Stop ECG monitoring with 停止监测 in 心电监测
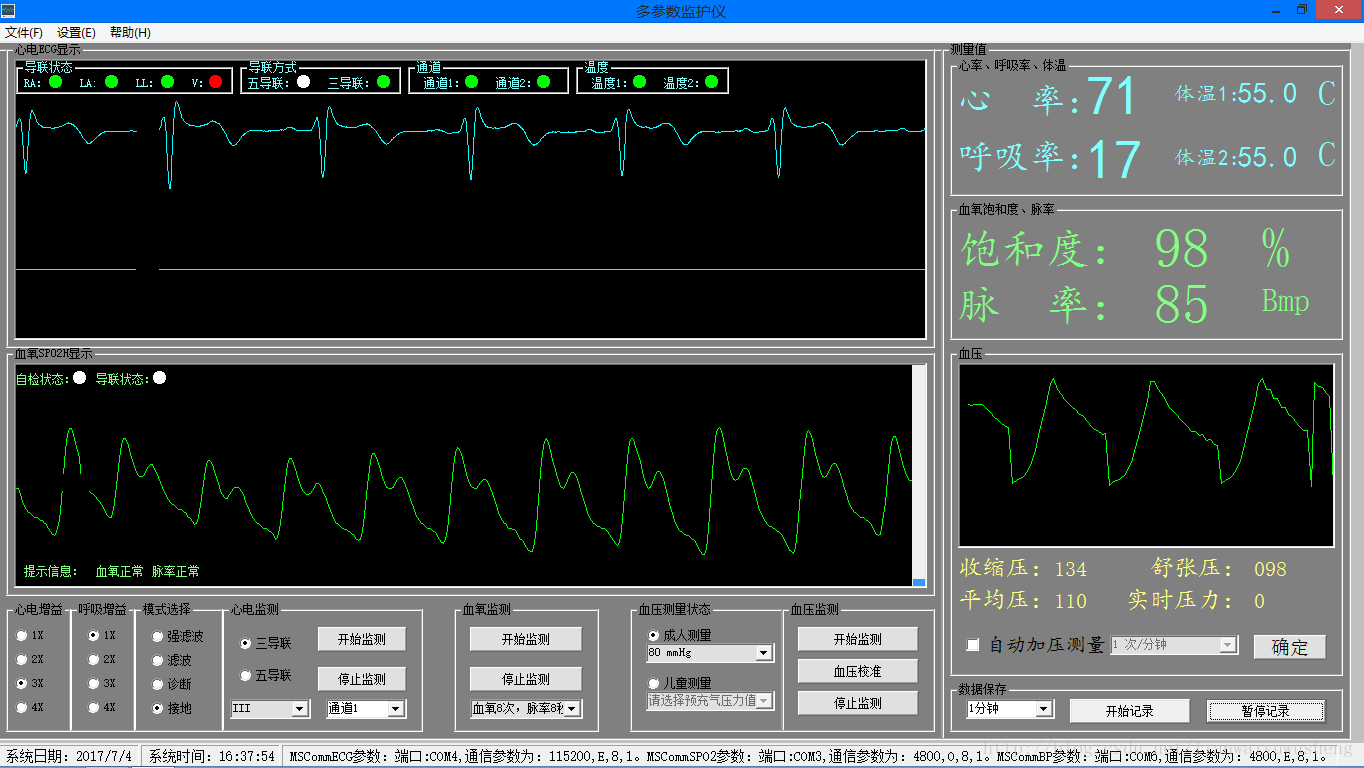1364x768 pixels. click(362, 679)
